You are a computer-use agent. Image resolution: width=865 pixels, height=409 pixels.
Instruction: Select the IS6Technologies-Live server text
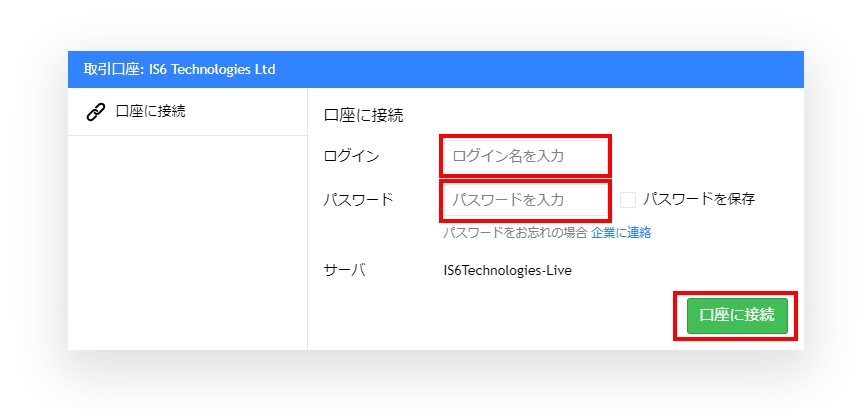(x=508, y=271)
